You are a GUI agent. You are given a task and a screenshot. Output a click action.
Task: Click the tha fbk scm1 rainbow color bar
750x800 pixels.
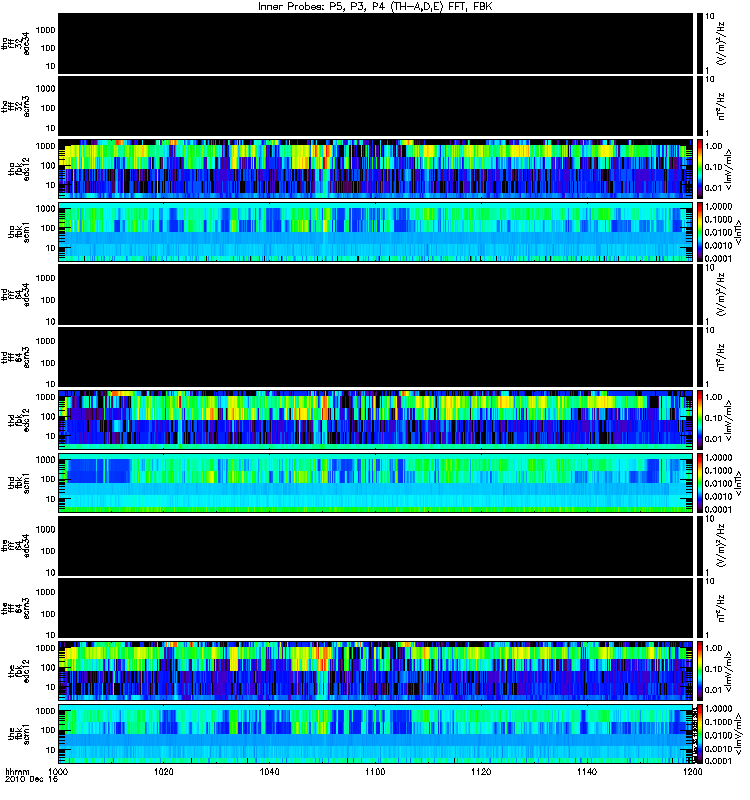[701, 232]
